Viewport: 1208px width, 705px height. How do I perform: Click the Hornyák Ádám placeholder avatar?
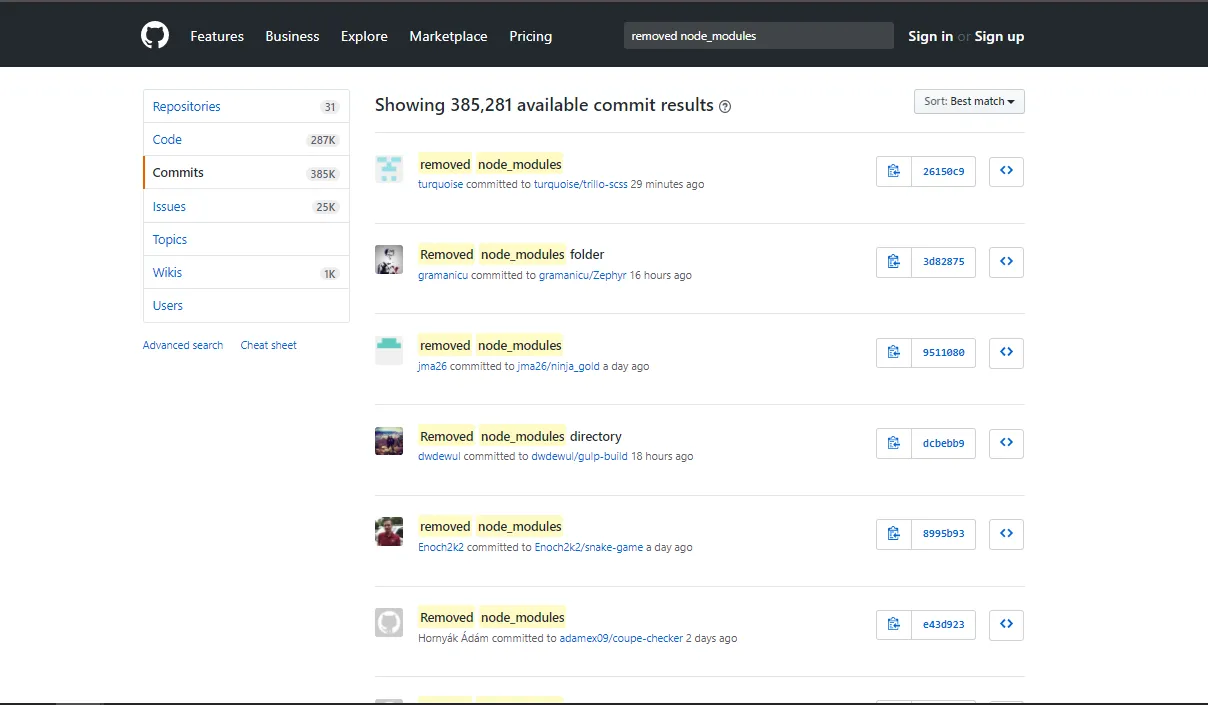point(389,622)
